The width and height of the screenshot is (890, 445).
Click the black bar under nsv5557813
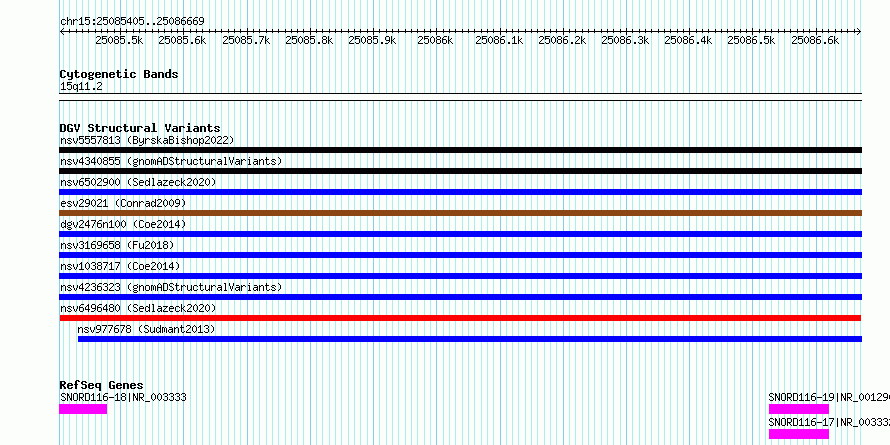point(460,150)
